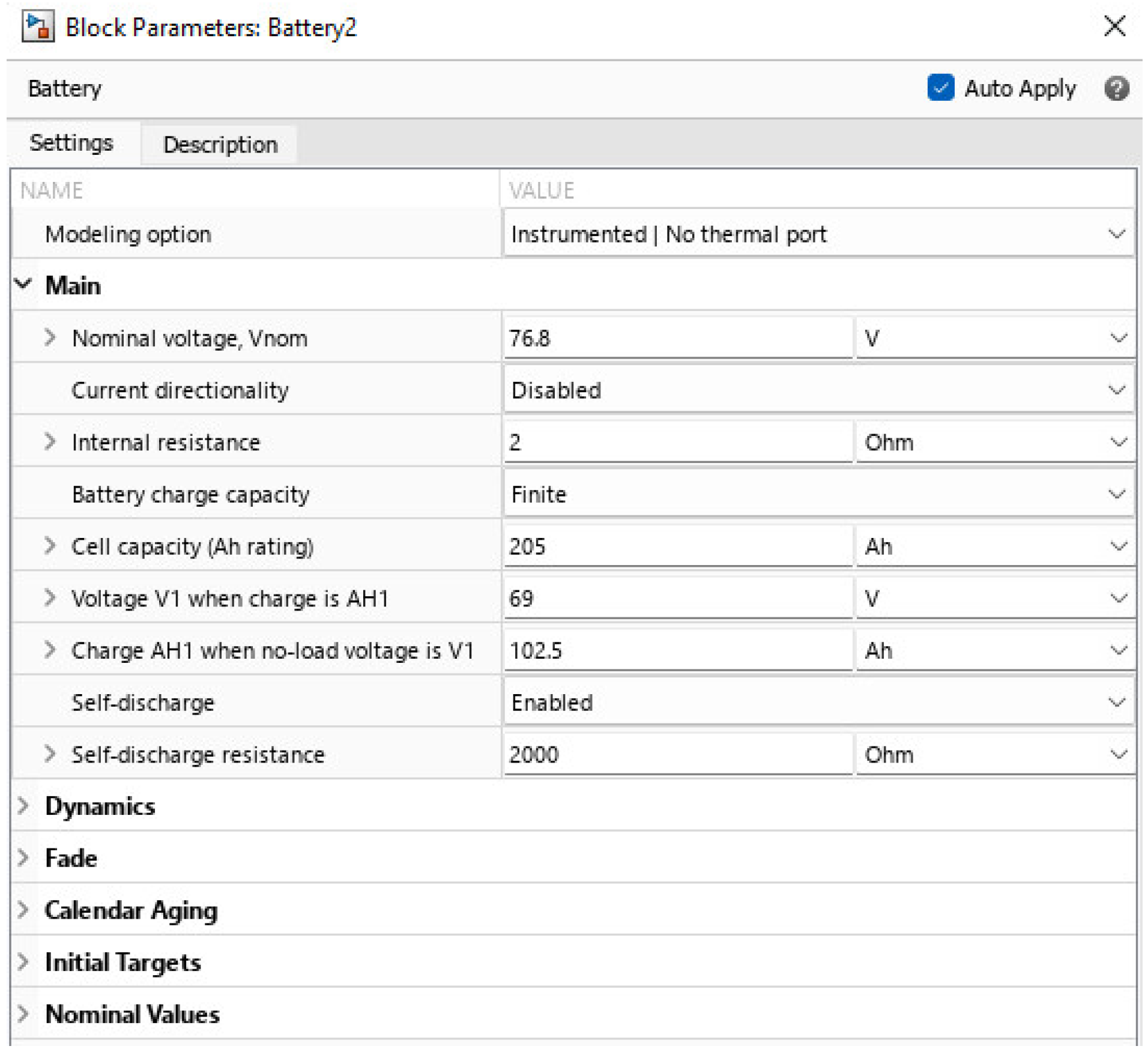Click the Battery charge capacity label
Viewport: 1148px width, 1052px height.
[x=190, y=495]
